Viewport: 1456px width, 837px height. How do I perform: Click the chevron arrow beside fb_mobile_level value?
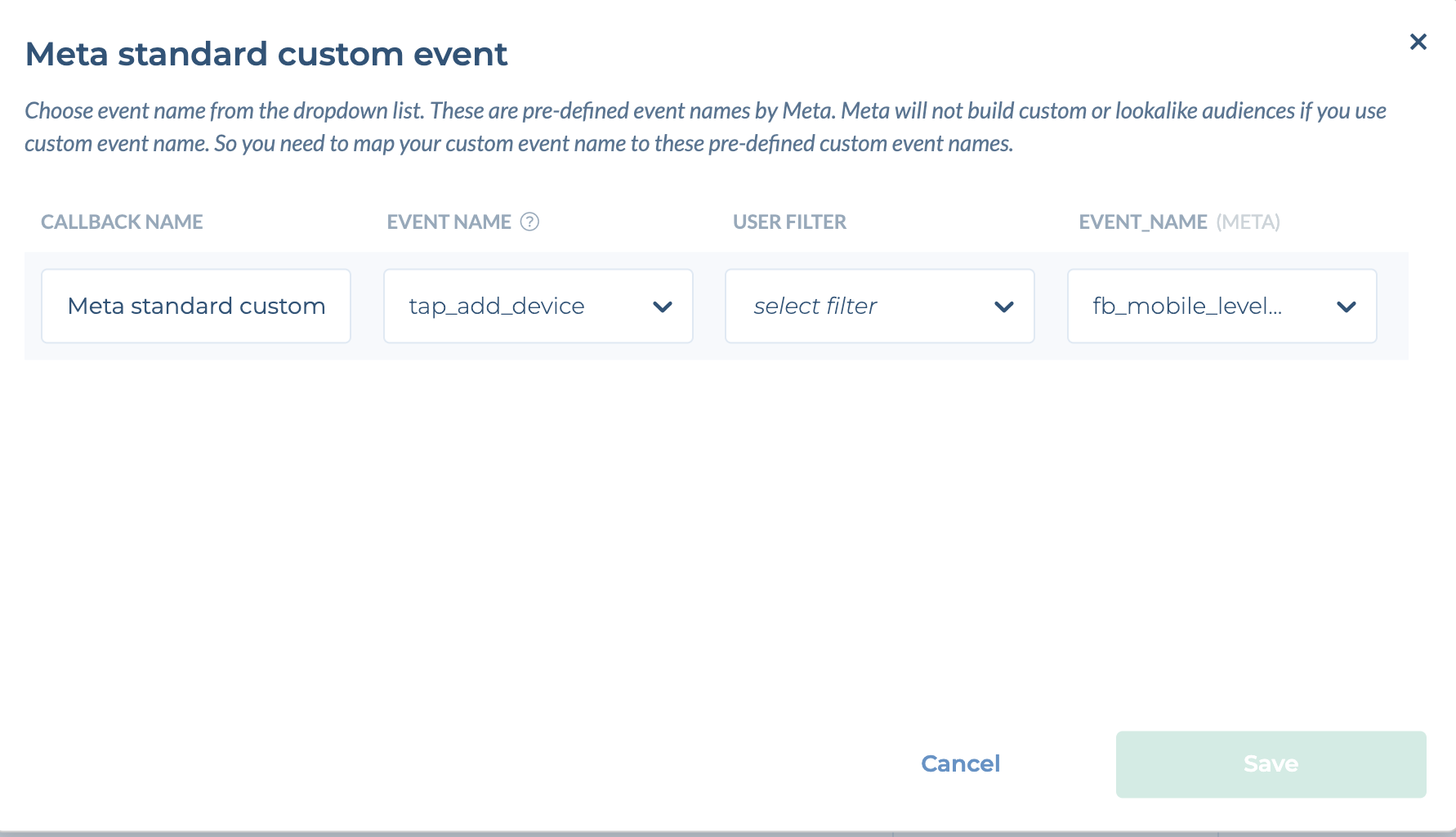[x=1347, y=307]
